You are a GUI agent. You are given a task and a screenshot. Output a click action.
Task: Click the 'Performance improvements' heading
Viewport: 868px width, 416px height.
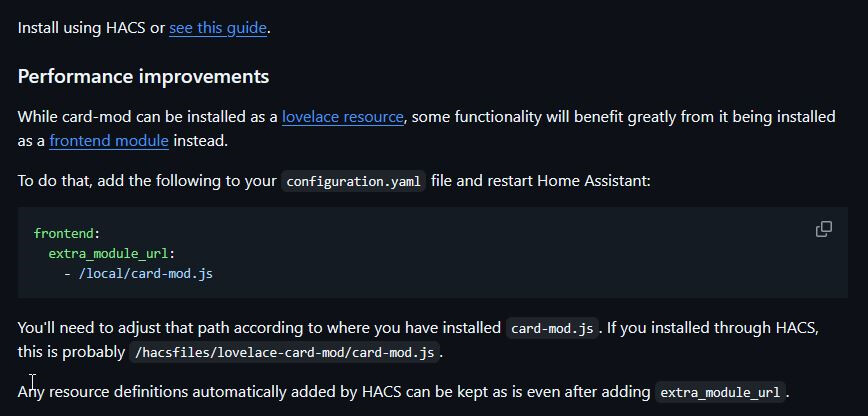tap(143, 76)
